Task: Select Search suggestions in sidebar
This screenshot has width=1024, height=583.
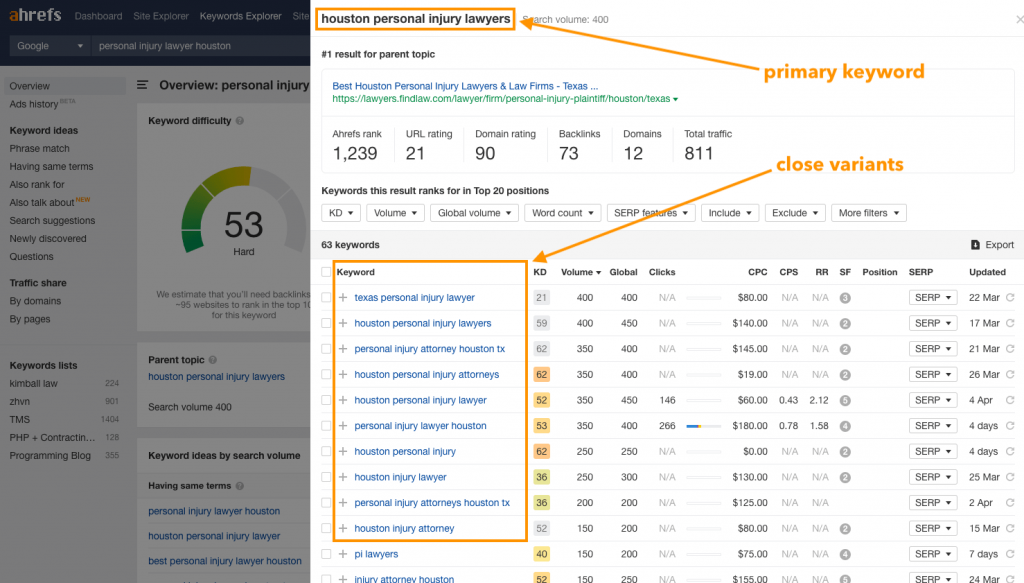Action: (x=52, y=221)
